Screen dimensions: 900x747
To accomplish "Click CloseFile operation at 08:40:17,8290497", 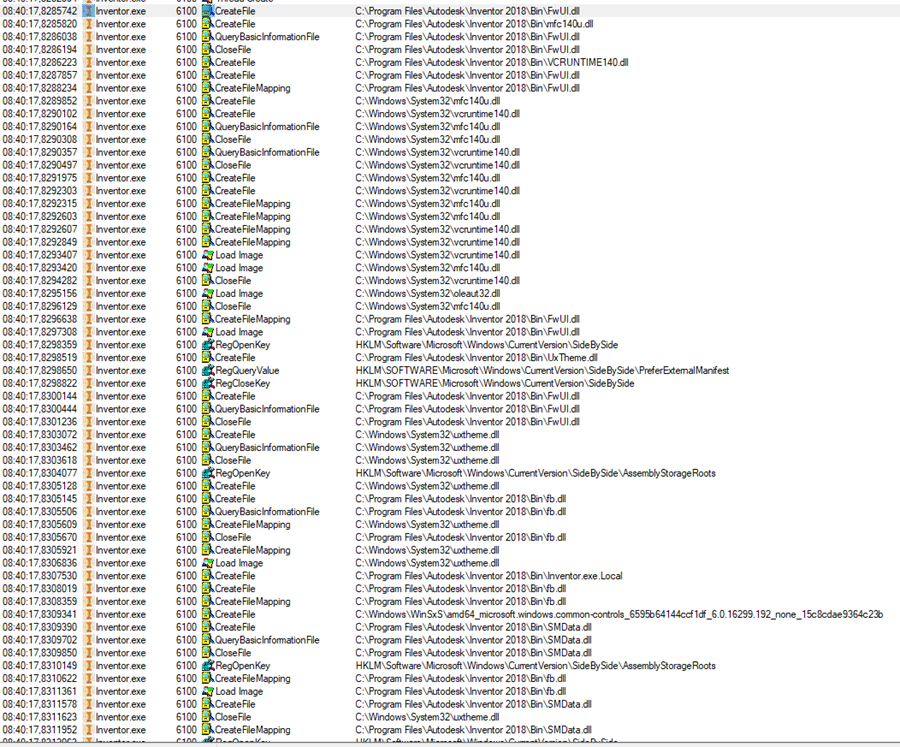I will click(x=233, y=165).
